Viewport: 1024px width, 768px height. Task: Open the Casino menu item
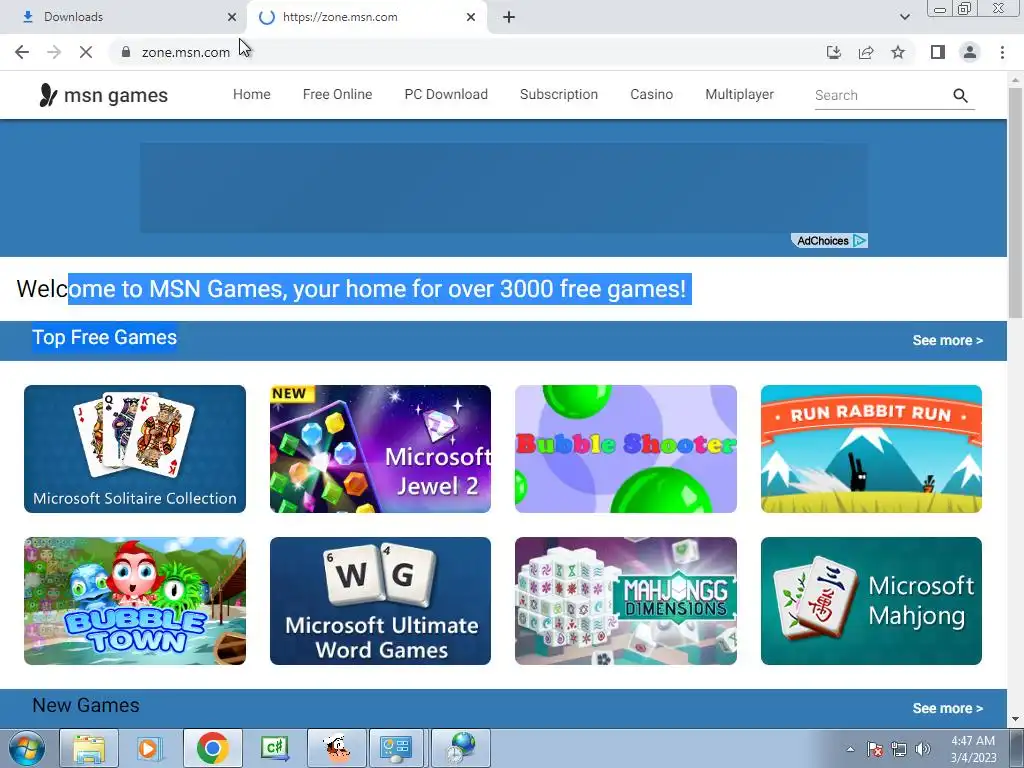coord(651,94)
